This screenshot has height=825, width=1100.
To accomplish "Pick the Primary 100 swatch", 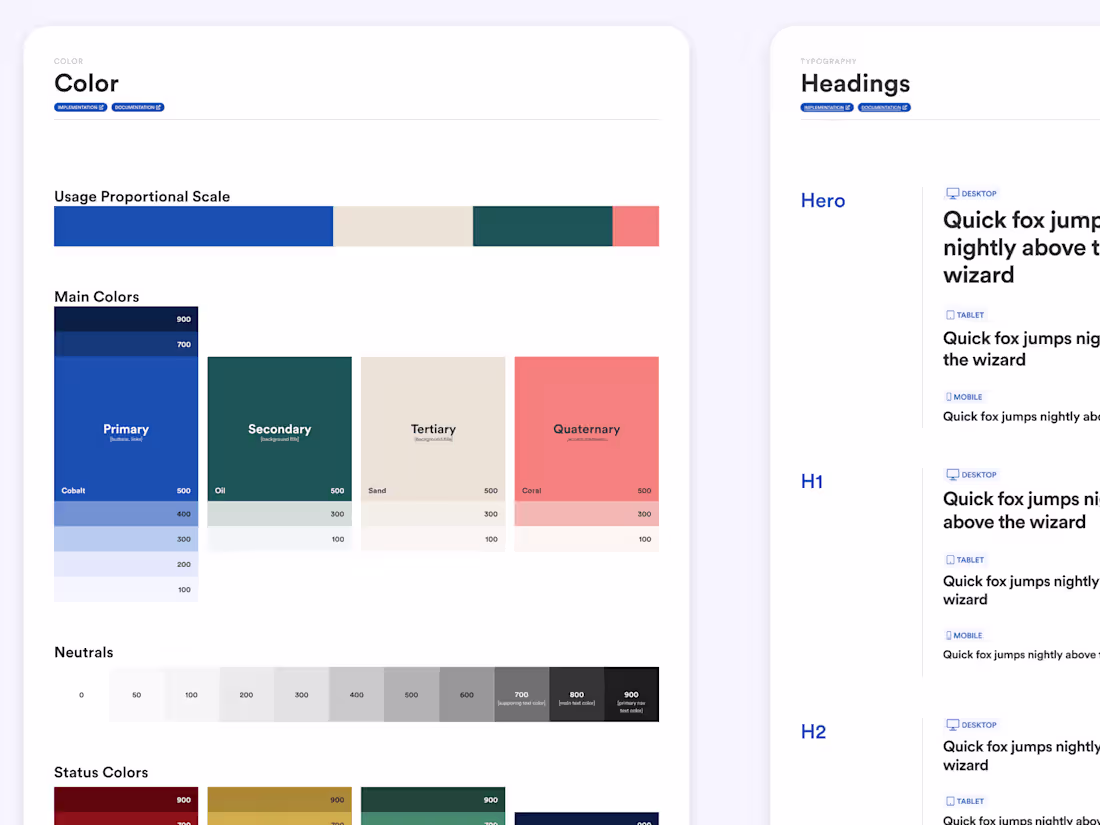I will (x=126, y=589).
